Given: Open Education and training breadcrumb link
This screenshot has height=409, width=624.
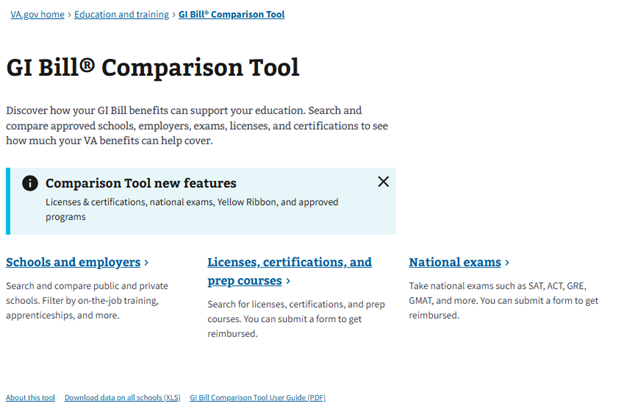Looking at the screenshot, I should coord(121,15).
